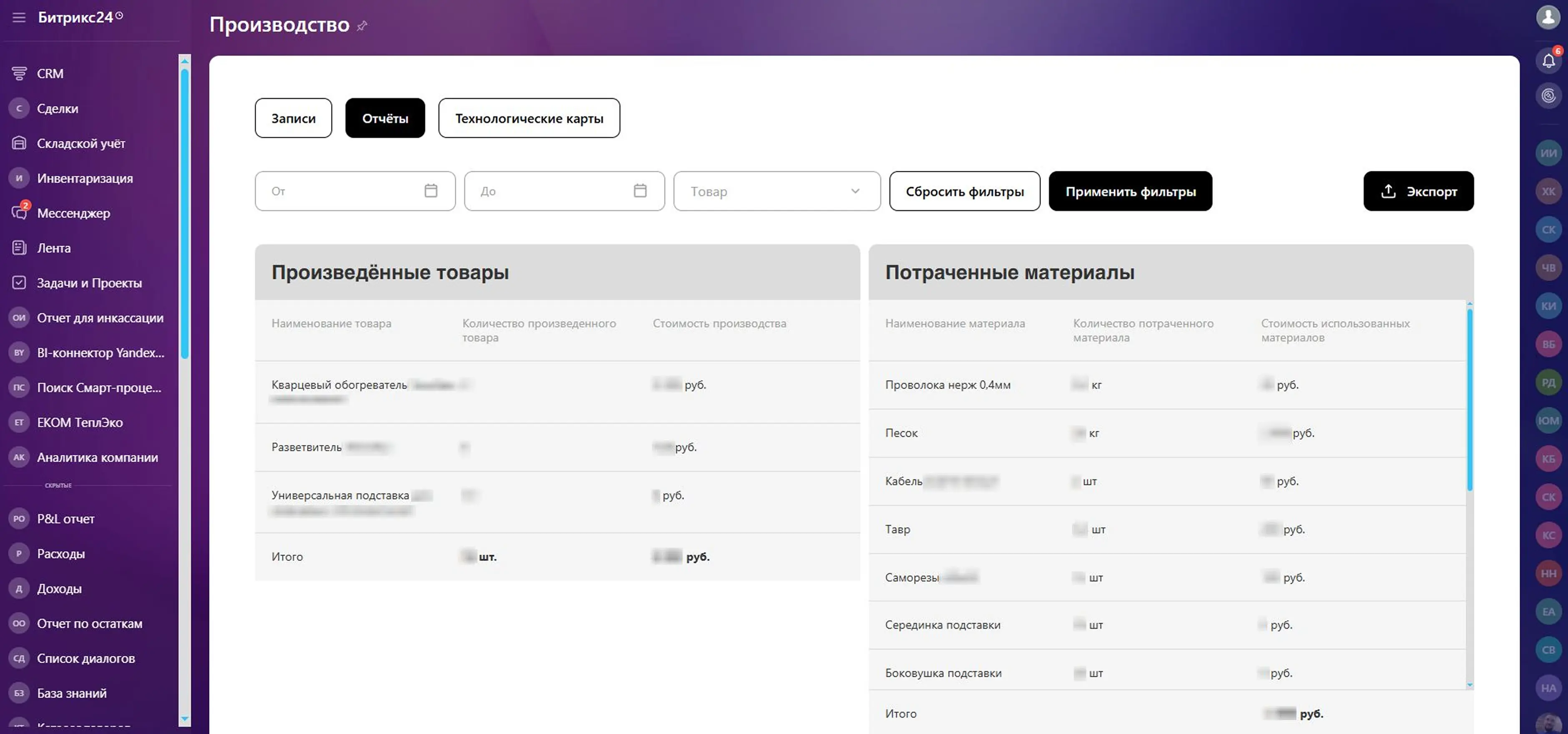Click materials table scroll down arrow
Viewport: 1568px width, 734px height.
coord(1470,685)
